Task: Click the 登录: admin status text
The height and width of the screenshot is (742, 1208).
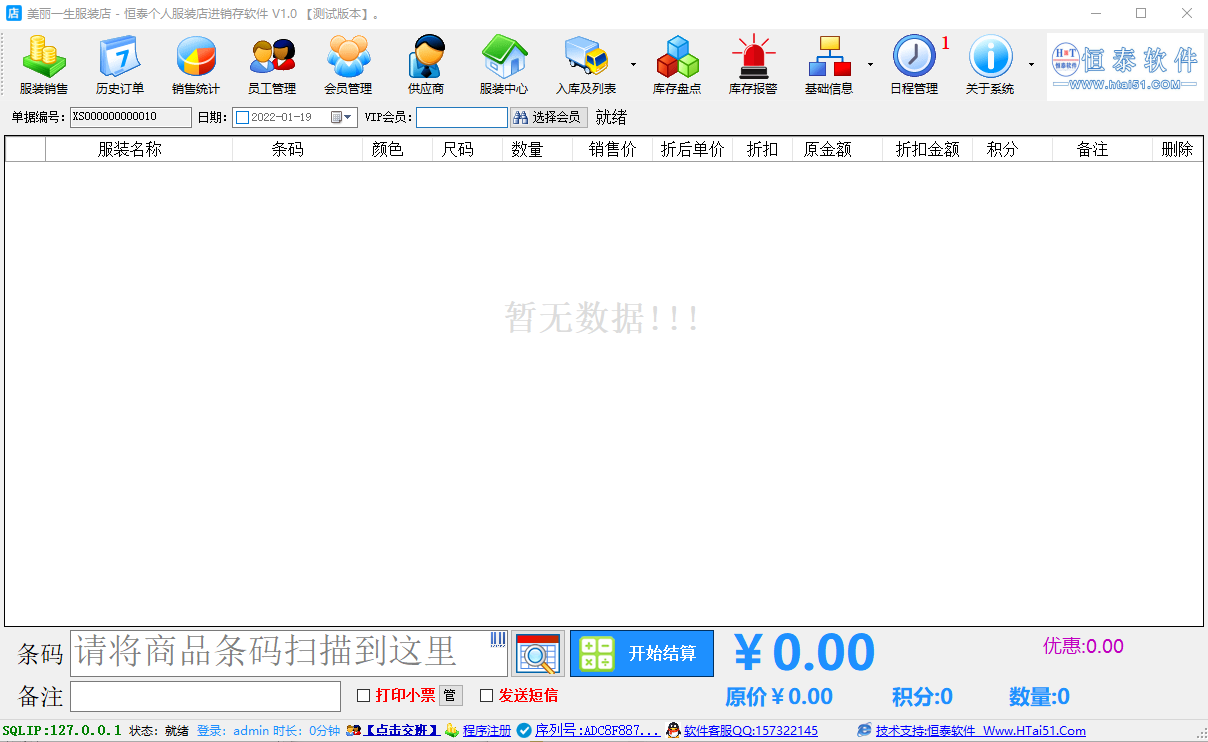Action: click(x=233, y=731)
